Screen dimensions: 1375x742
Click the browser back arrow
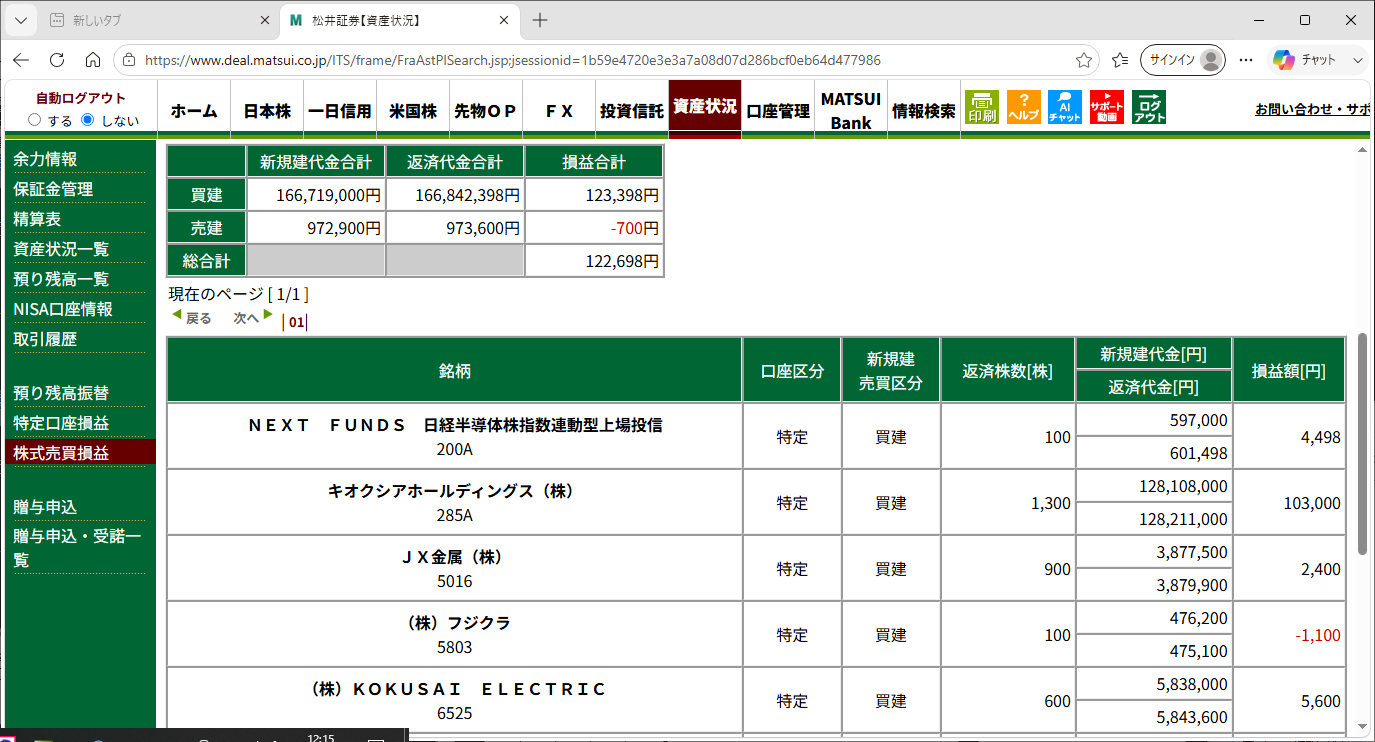21,60
